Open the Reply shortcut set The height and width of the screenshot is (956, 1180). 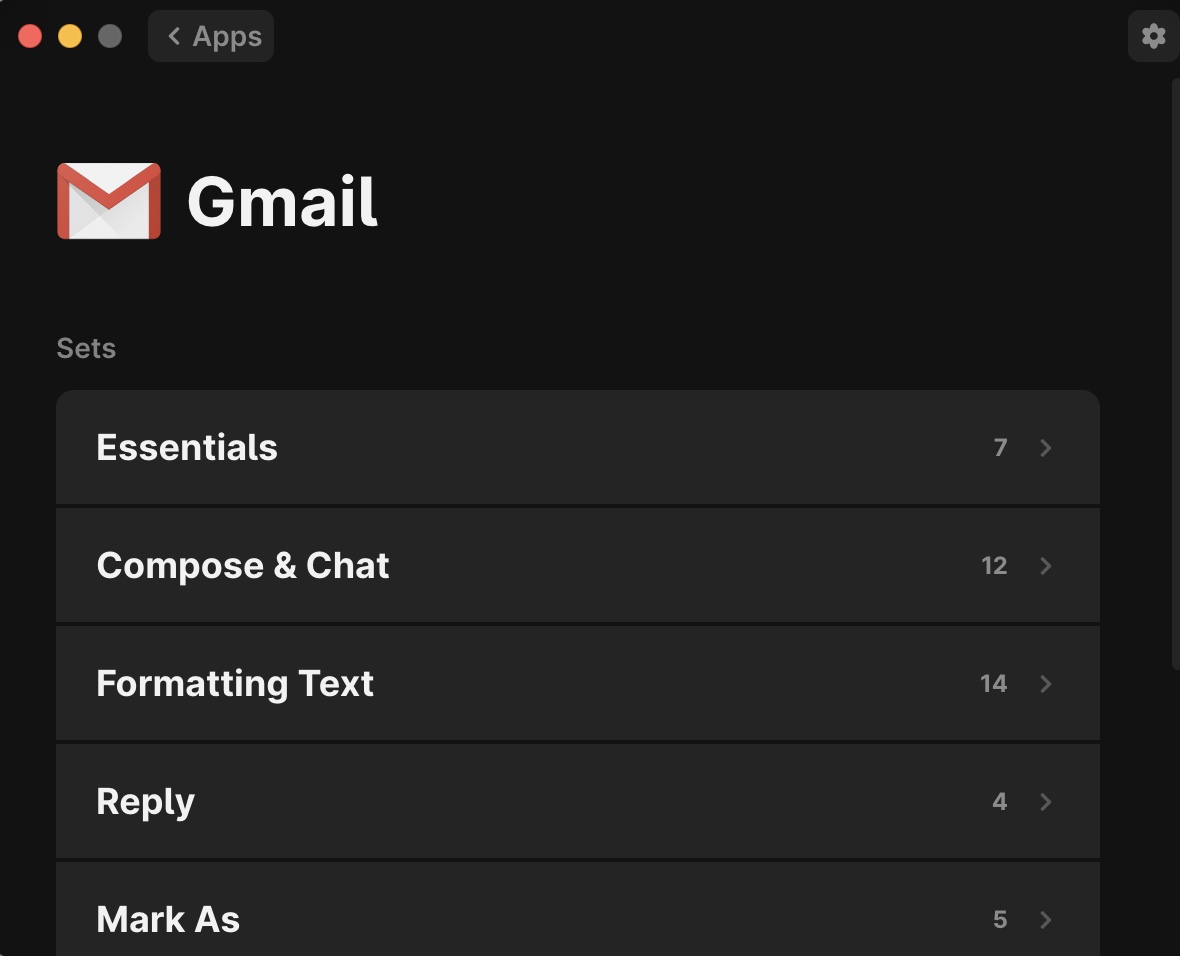tap(578, 801)
